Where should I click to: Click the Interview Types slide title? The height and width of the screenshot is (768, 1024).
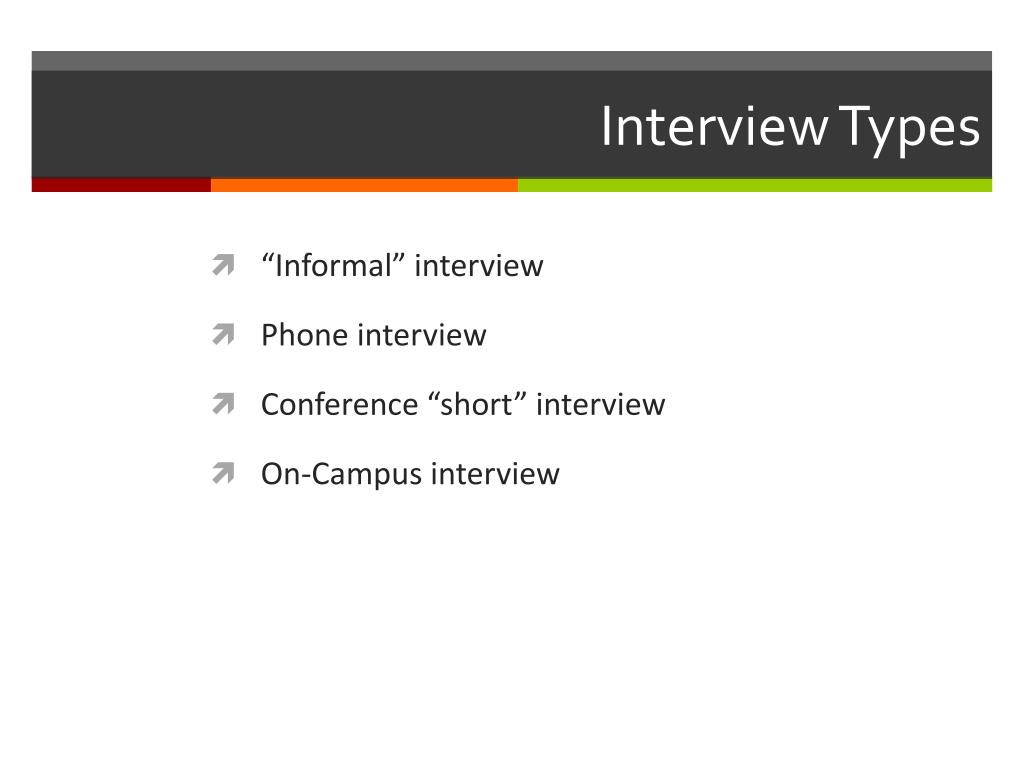coord(790,127)
